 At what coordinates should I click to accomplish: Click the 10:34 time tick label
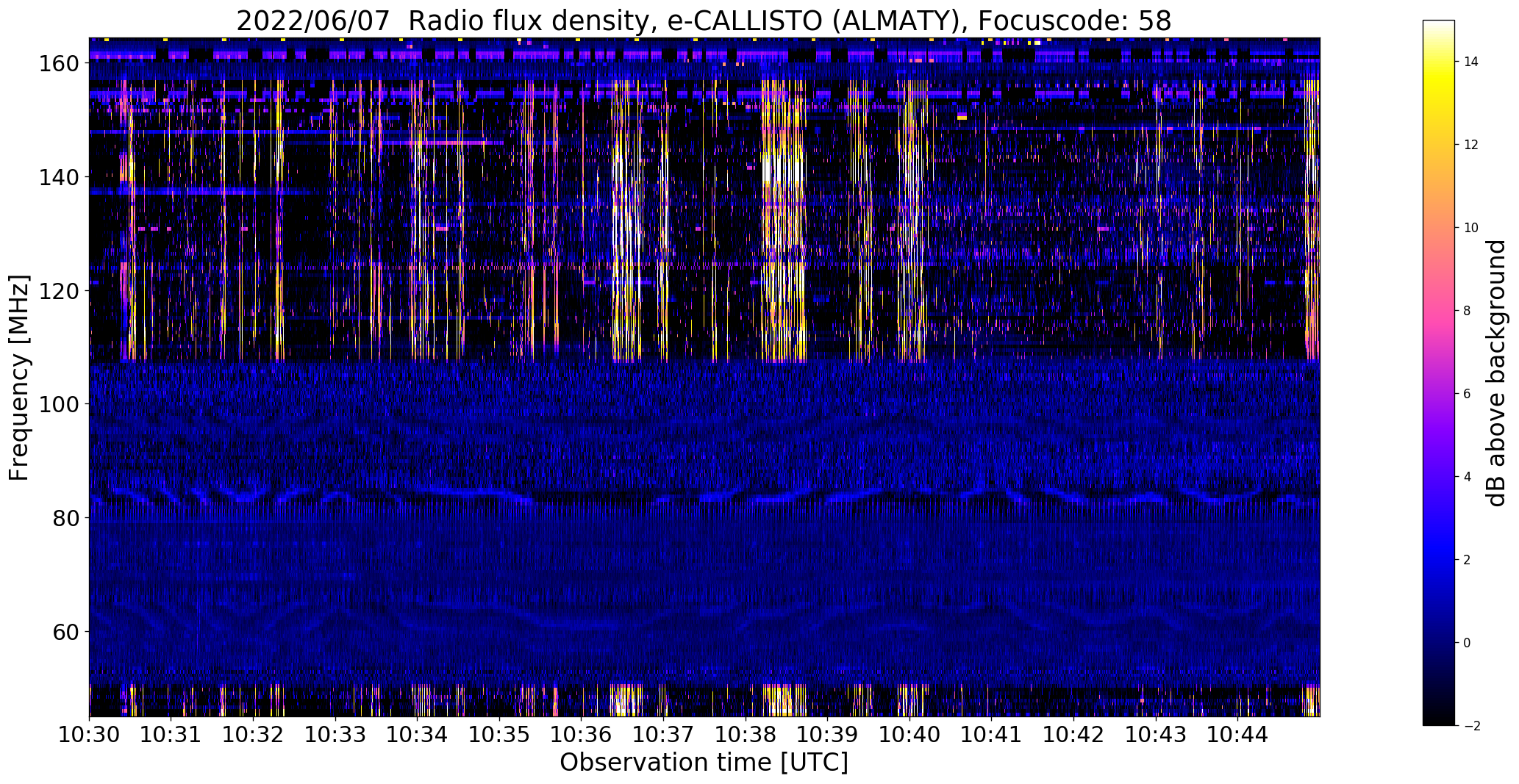417,733
